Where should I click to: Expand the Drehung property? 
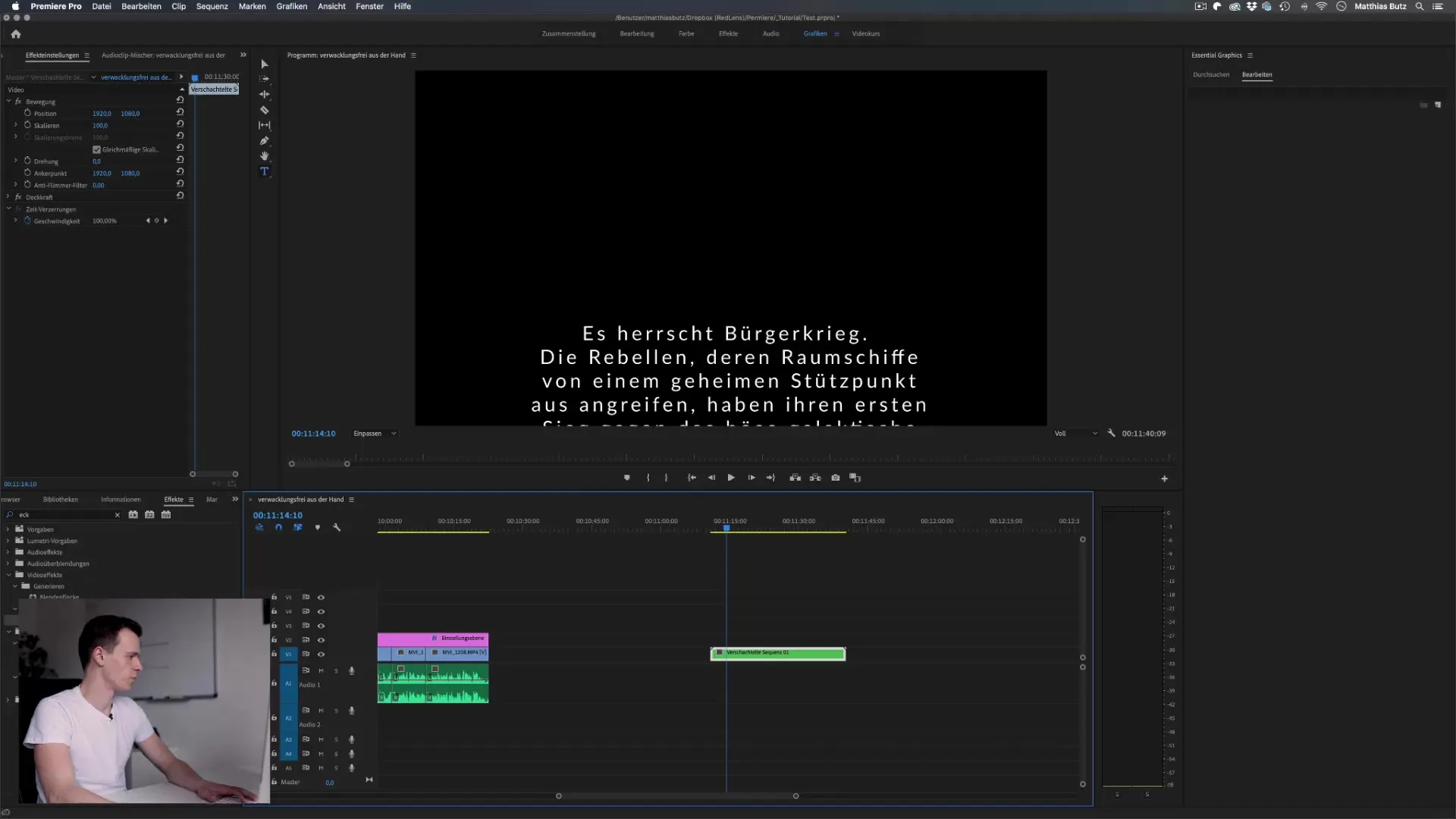(x=16, y=161)
